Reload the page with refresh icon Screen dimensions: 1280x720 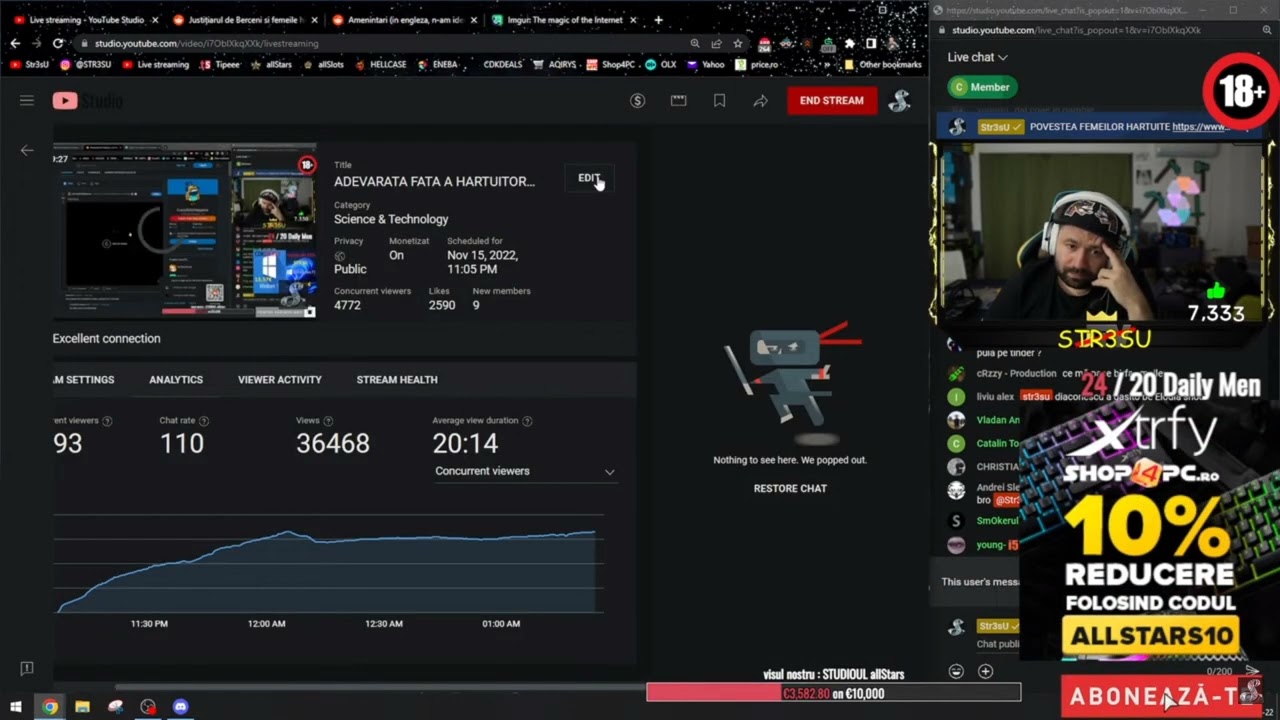pyautogui.click(x=58, y=44)
